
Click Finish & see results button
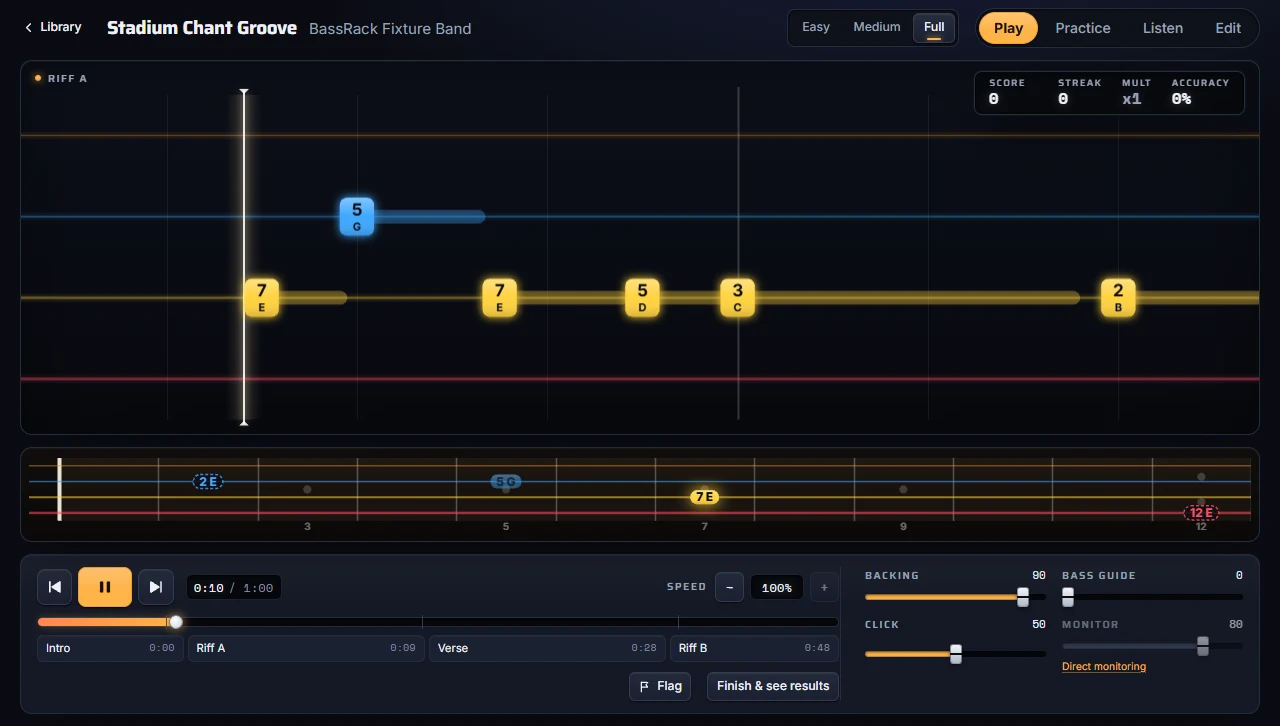(x=773, y=686)
